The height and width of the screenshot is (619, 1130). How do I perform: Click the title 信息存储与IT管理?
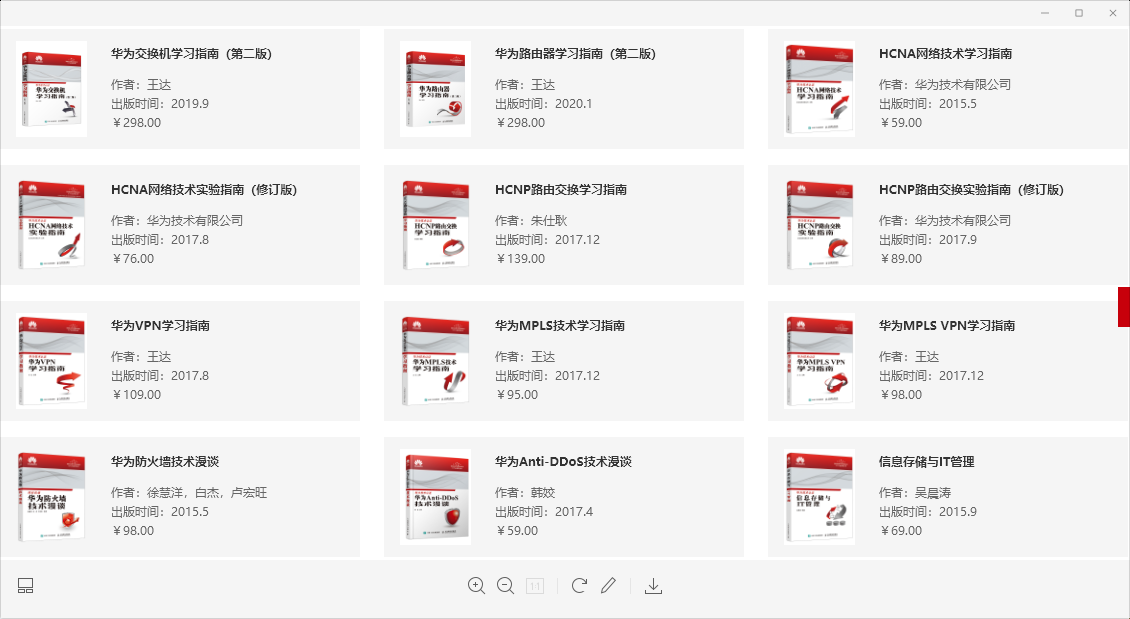(x=927, y=462)
